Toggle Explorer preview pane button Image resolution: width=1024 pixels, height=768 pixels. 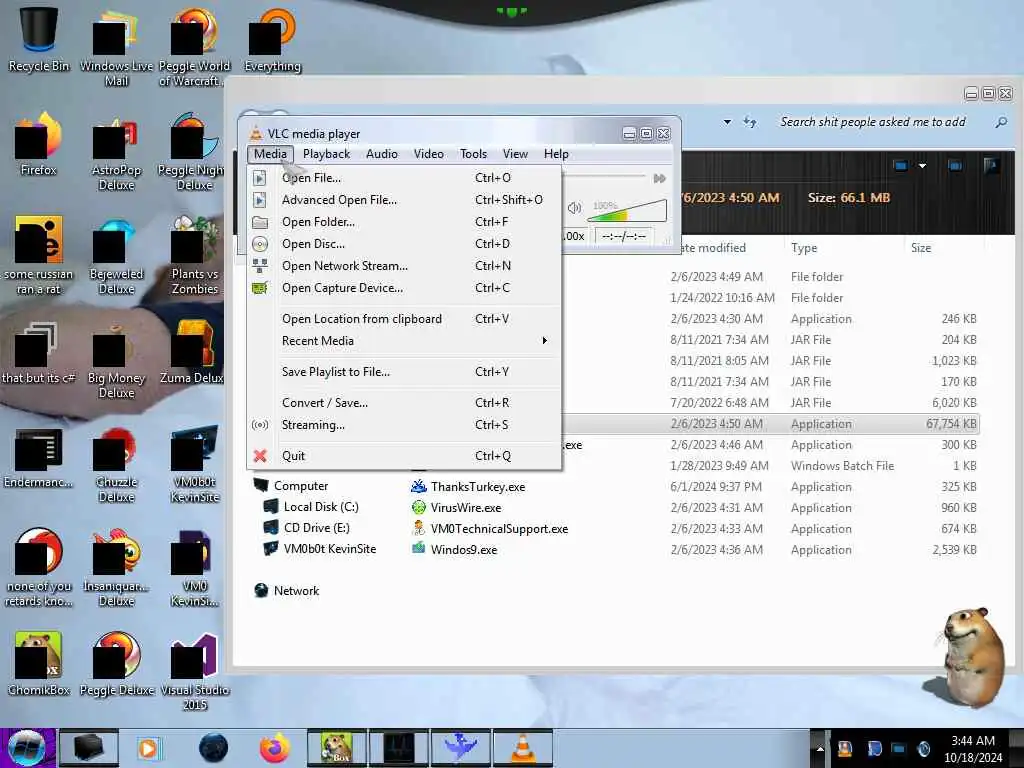click(x=955, y=166)
